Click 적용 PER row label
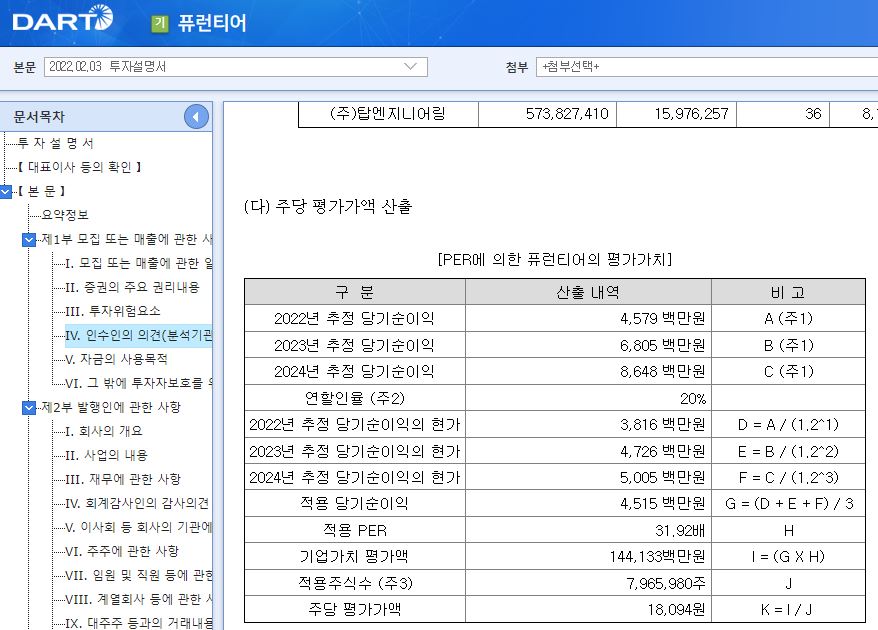Screen dimensions: 878x630 [354, 530]
